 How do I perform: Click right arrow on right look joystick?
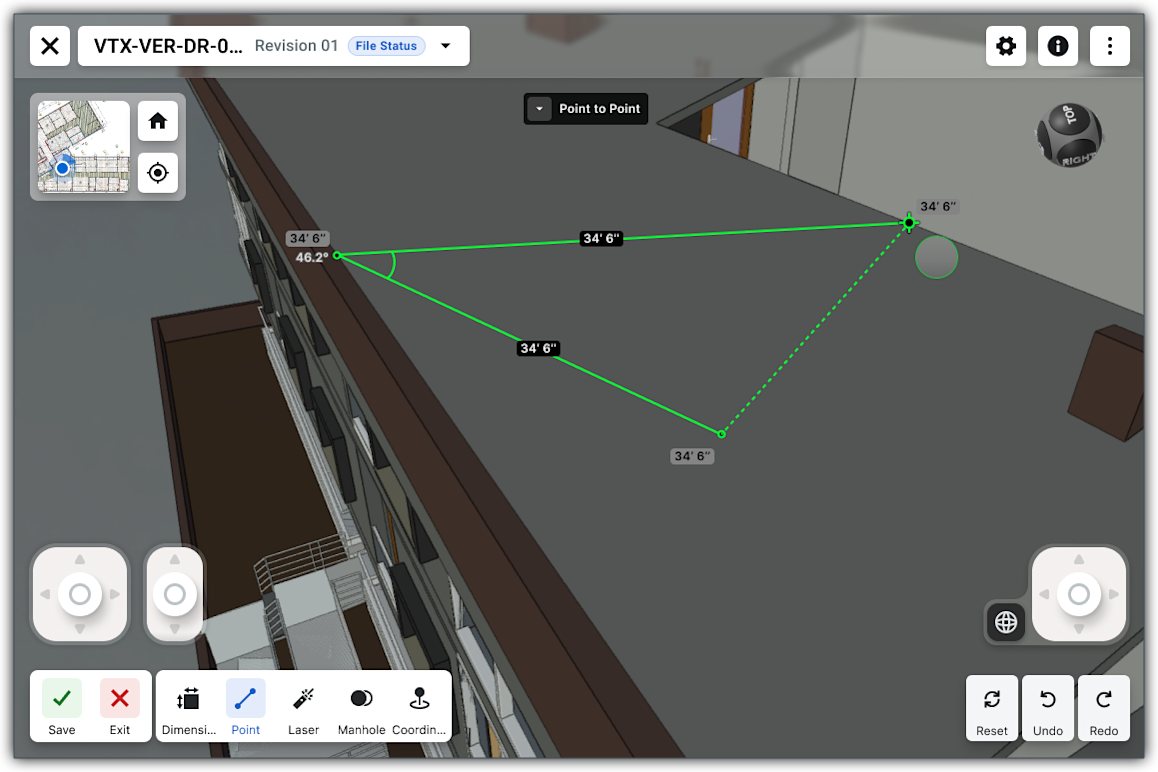pyautogui.click(x=1114, y=594)
